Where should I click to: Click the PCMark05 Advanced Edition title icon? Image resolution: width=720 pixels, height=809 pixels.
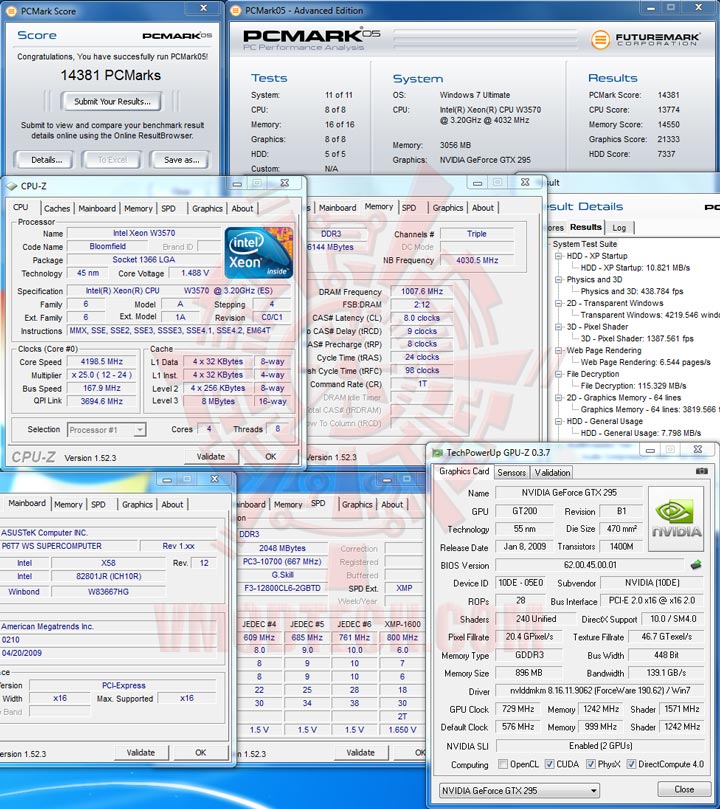pyautogui.click(x=236, y=10)
